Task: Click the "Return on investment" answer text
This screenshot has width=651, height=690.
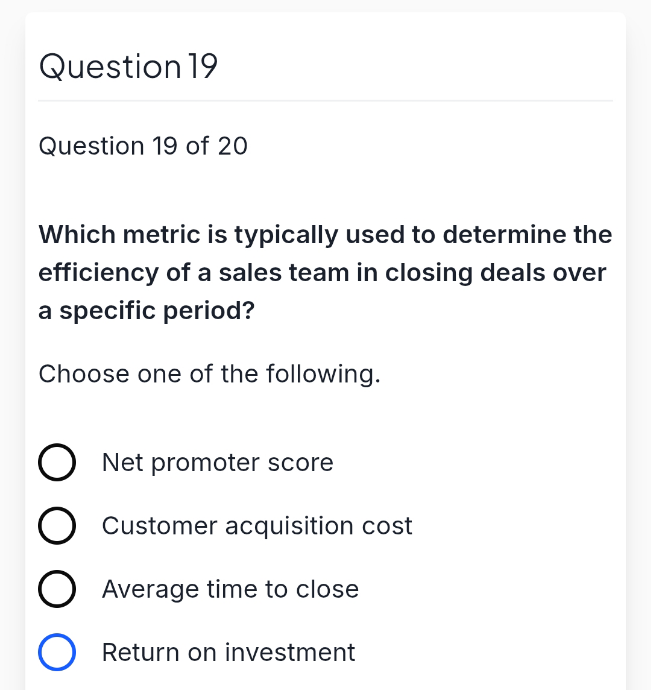Action: 228,653
